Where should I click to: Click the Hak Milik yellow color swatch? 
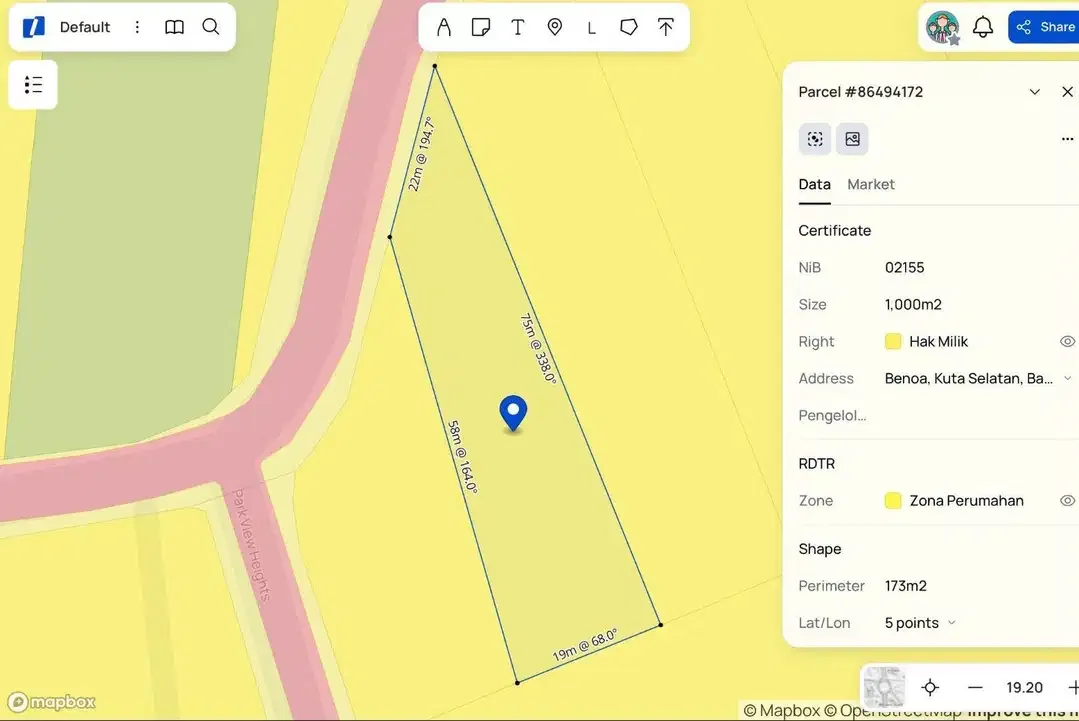893,341
